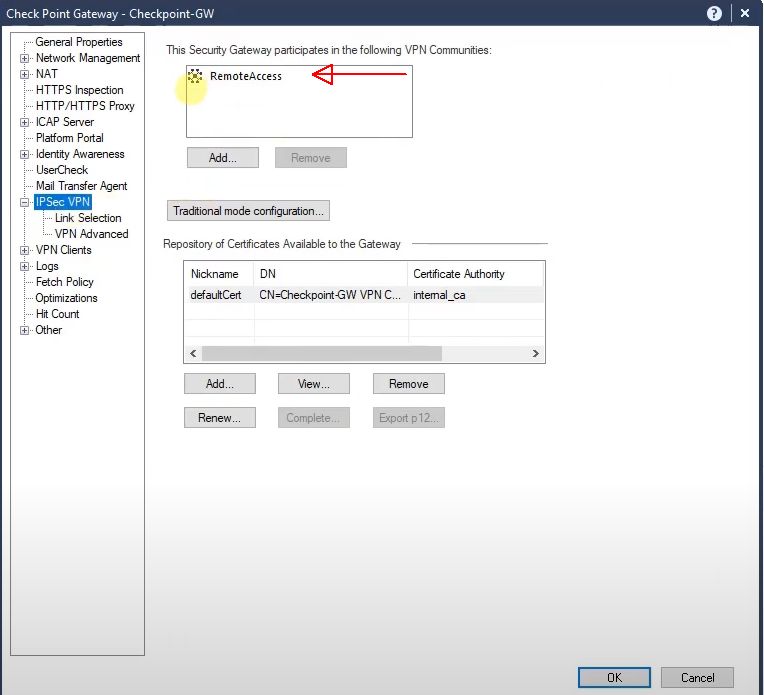Expand the NAT tree node
This screenshot has width=764, height=695.
point(24,74)
